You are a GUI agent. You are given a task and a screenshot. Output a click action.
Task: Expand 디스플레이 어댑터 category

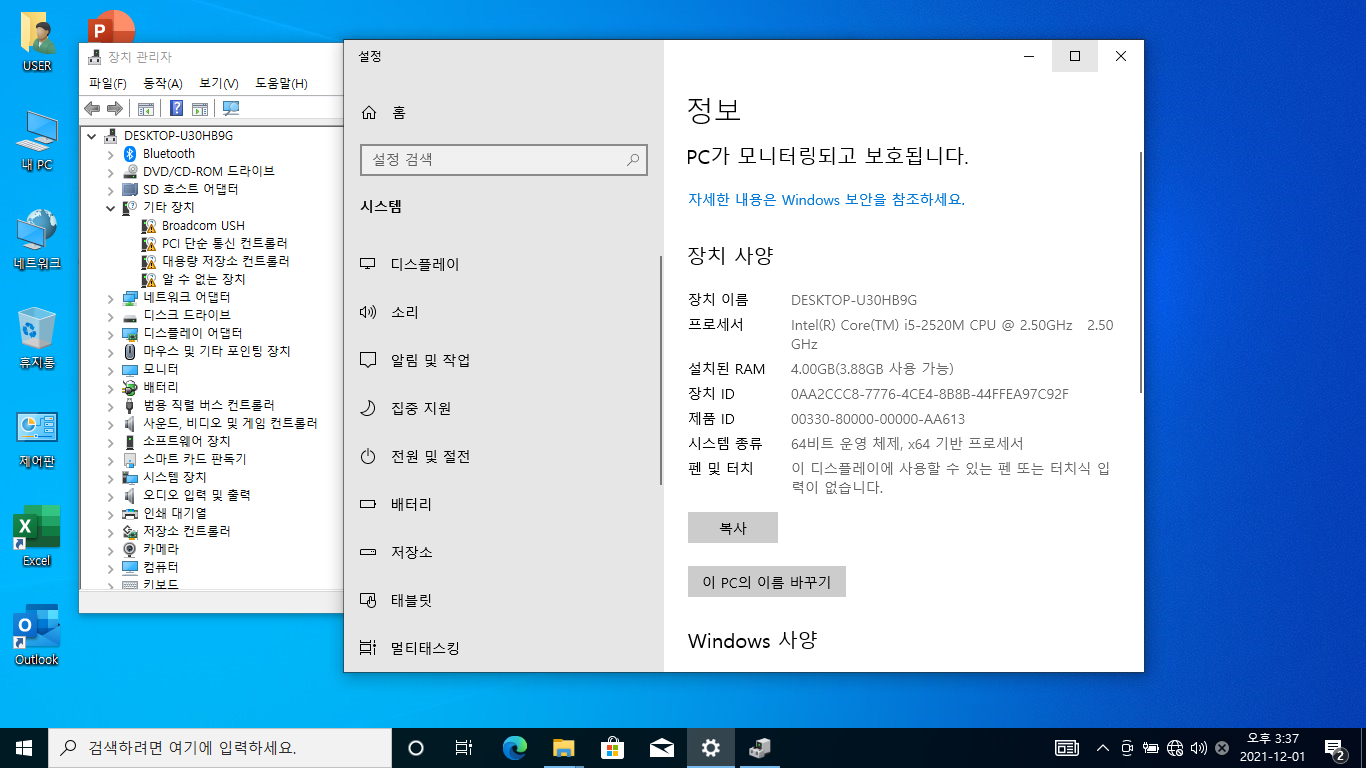(x=111, y=333)
